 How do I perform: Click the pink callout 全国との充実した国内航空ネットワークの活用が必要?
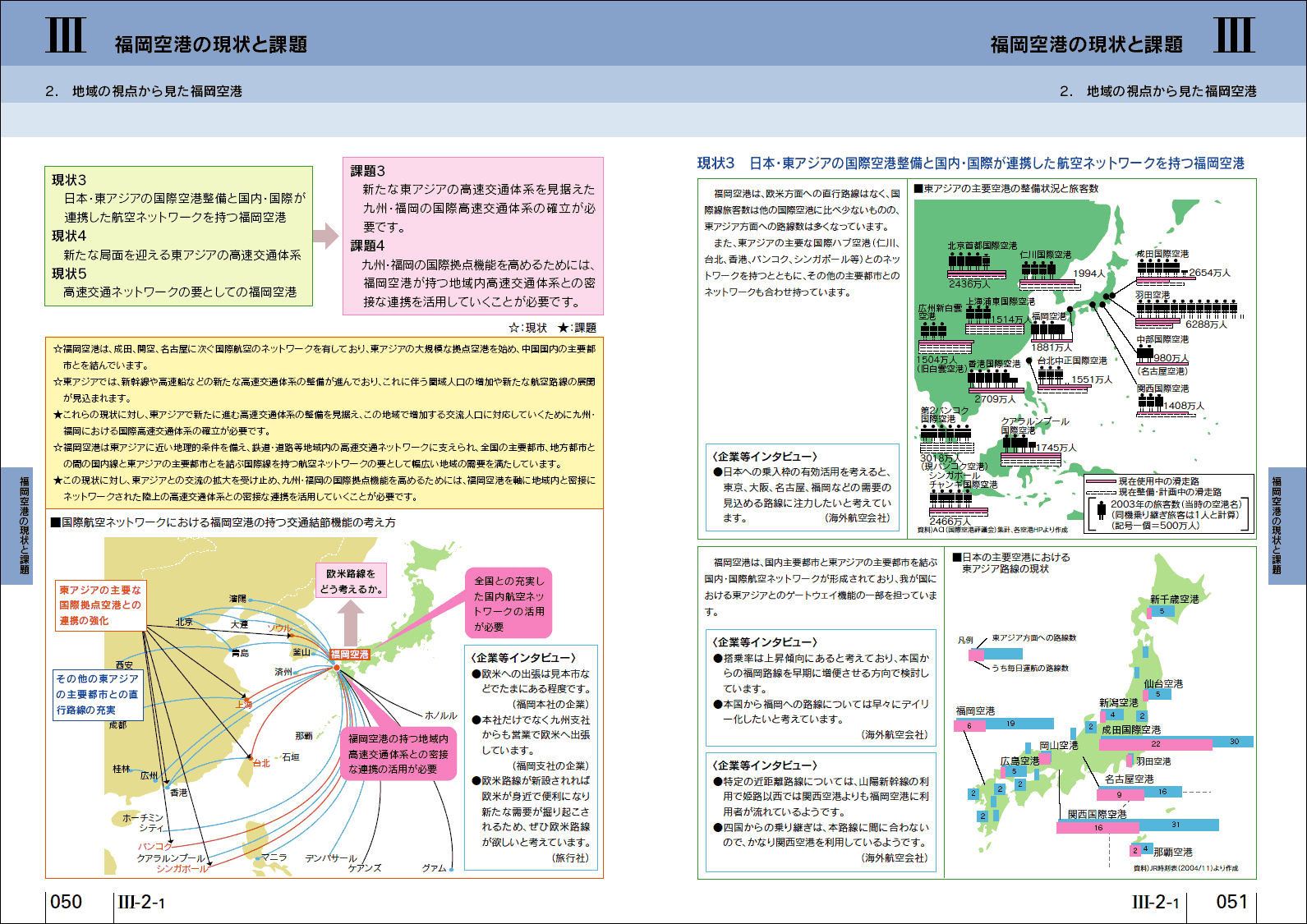(509, 604)
